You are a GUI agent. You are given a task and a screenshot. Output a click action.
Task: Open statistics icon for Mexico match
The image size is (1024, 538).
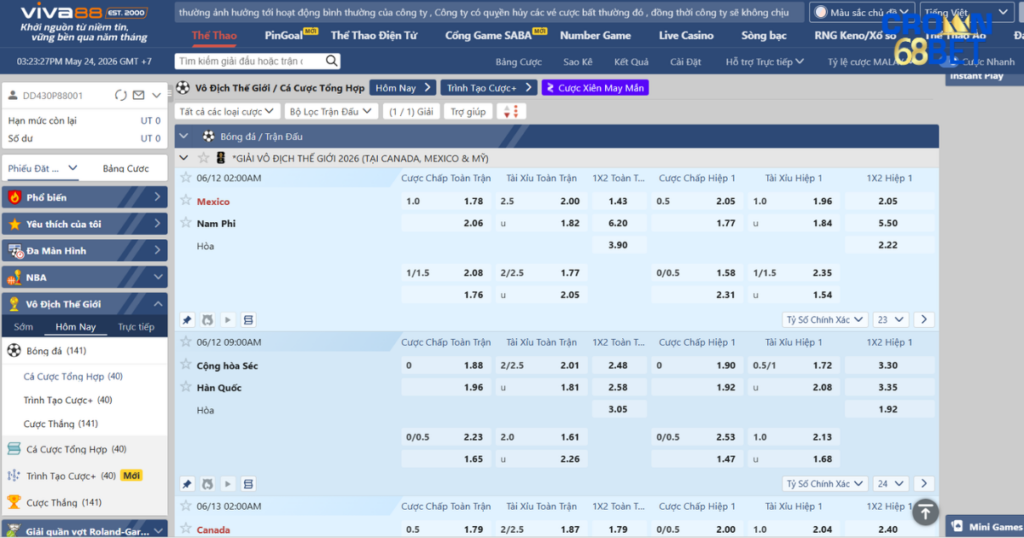208,320
